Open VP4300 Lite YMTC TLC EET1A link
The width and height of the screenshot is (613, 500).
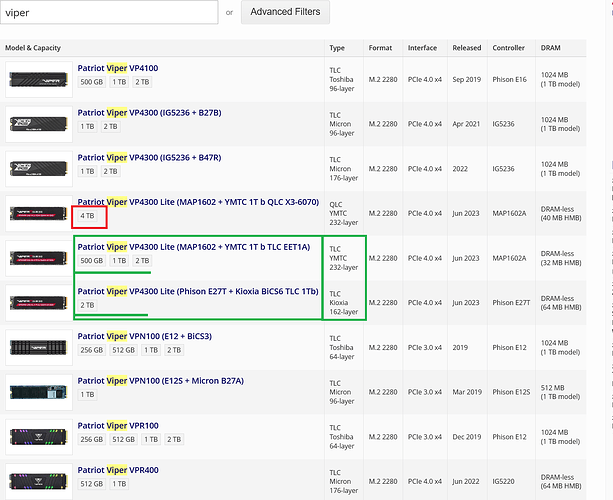(x=194, y=247)
